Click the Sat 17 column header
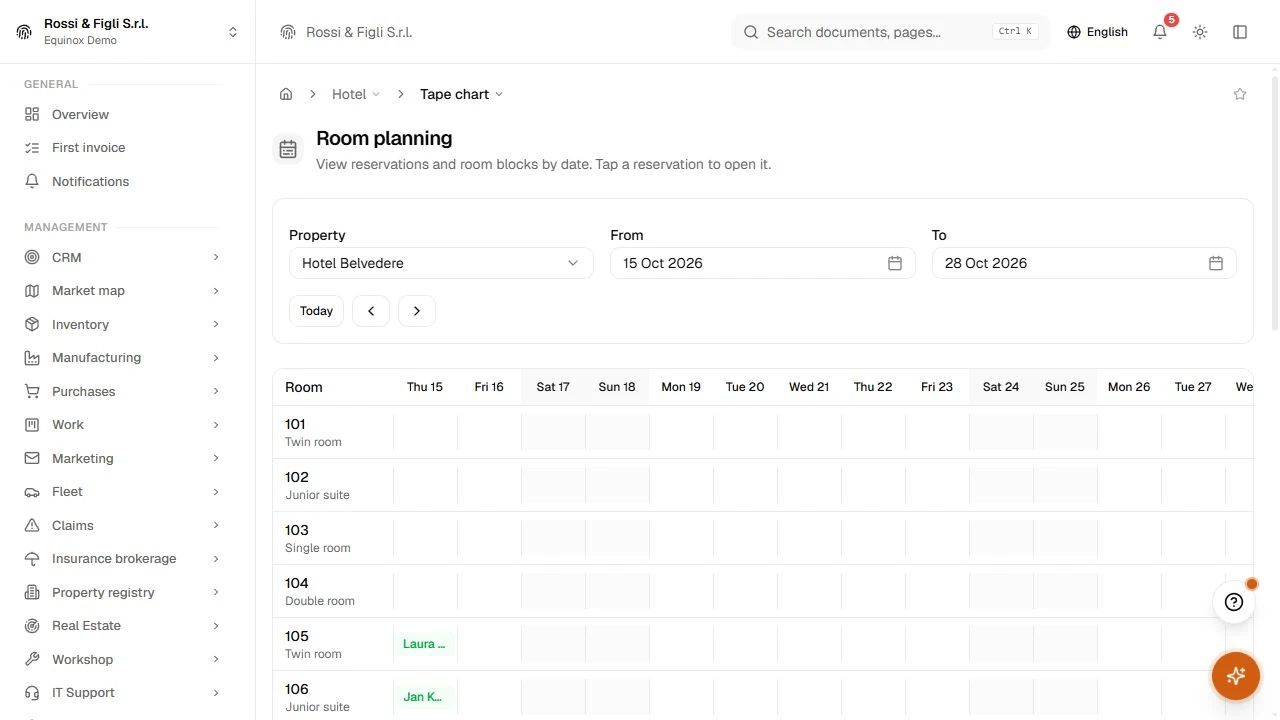 (x=553, y=387)
